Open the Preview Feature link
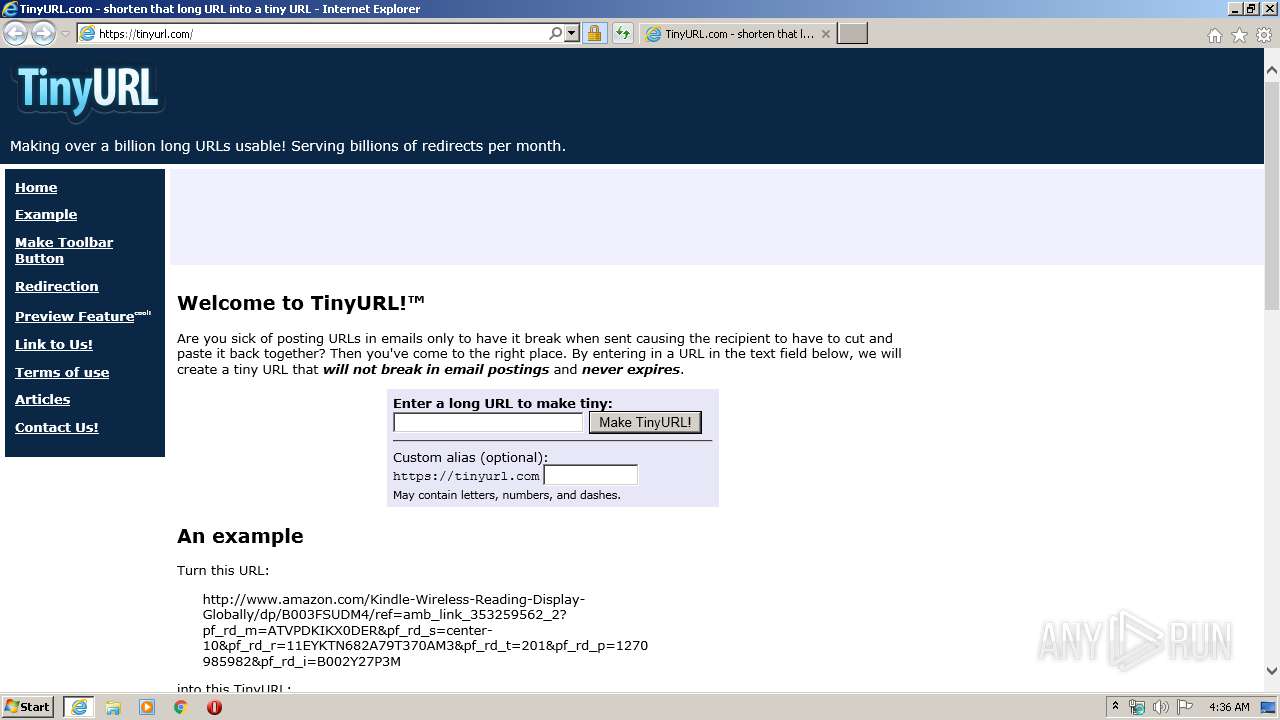This screenshot has width=1280, height=720. (x=75, y=316)
